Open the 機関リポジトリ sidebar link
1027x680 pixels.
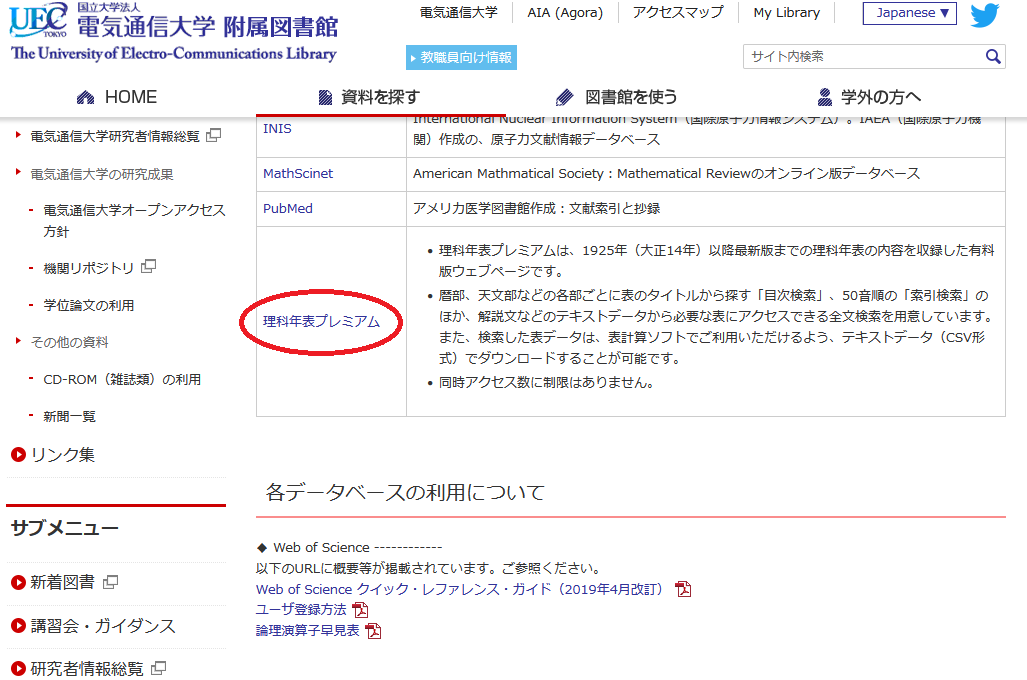pyautogui.click(x=88, y=268)
